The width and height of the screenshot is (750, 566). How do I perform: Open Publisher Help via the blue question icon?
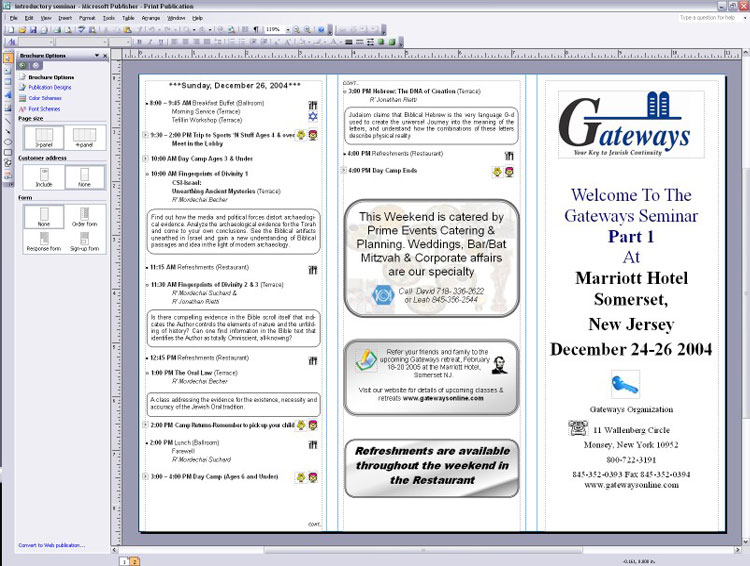click(x=321, y=30)
